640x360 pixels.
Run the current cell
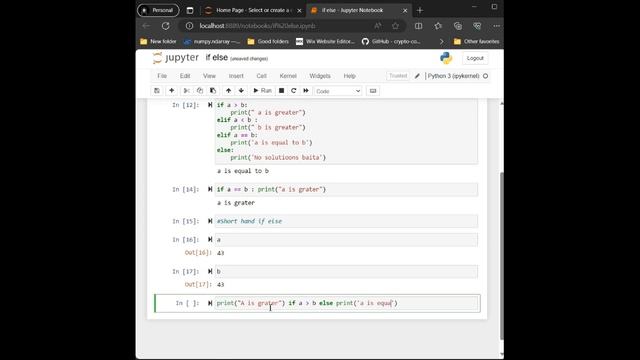click(x=262, y=91)
